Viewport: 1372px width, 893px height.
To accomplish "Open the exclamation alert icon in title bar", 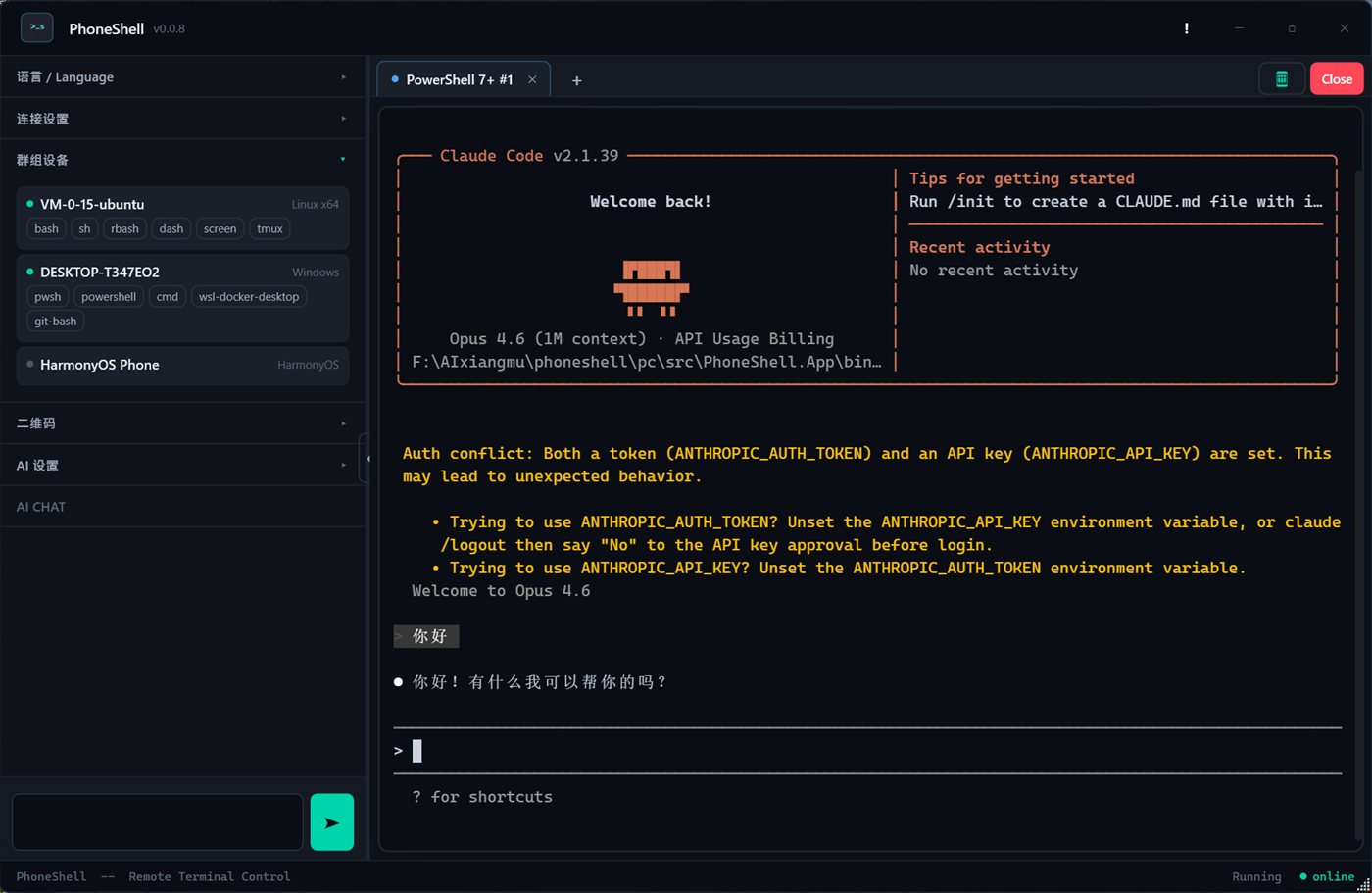I will [1186, 28].
